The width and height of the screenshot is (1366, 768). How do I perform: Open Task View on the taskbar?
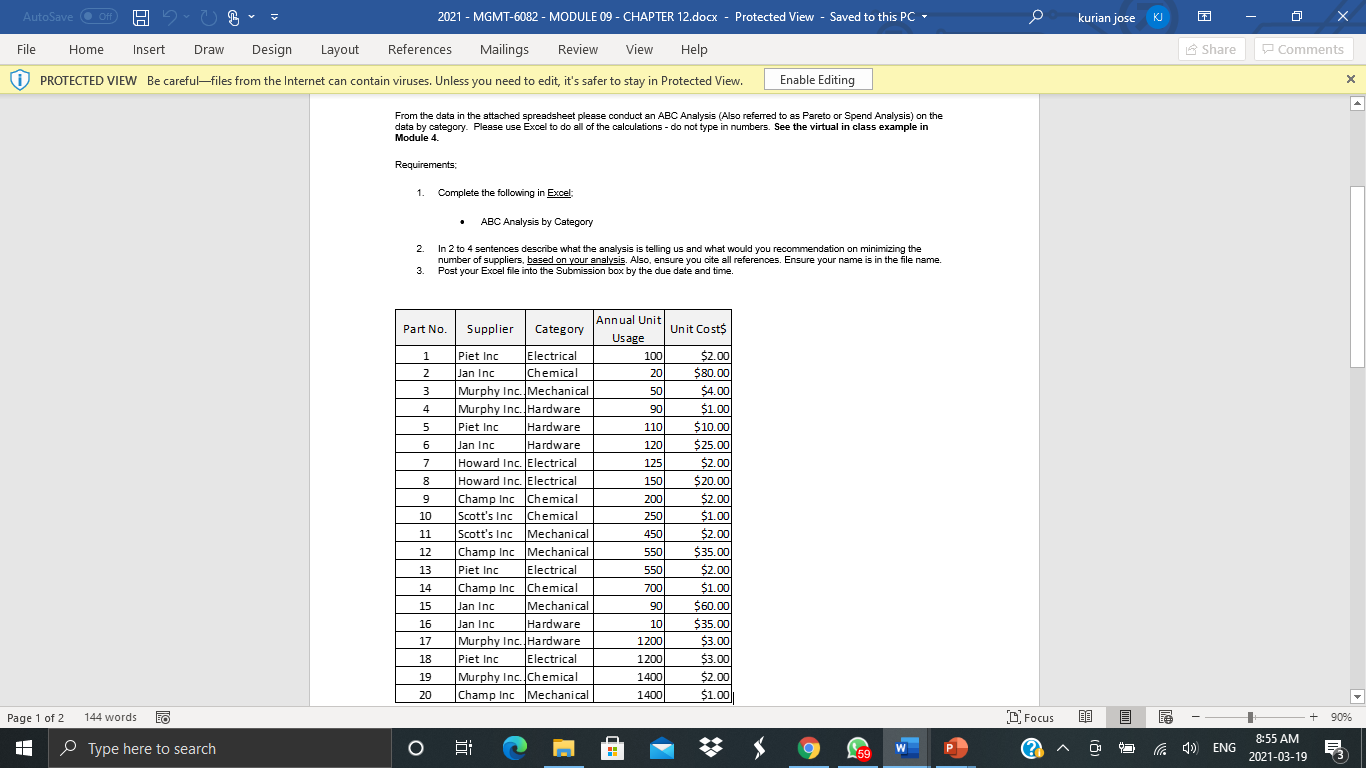click(x=462, y=748)
